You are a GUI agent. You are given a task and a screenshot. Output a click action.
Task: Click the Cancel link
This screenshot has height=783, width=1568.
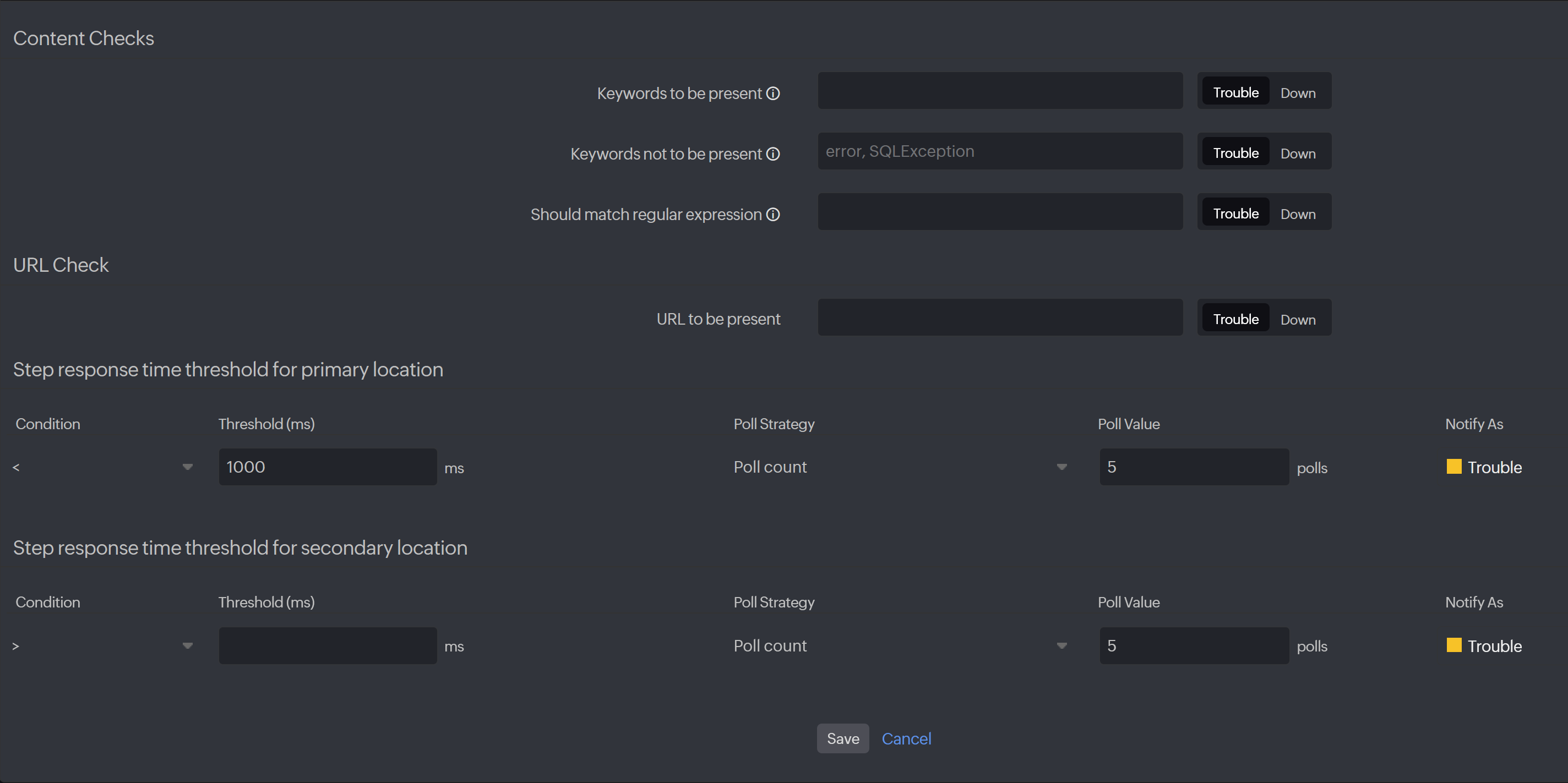click(906, 738)
